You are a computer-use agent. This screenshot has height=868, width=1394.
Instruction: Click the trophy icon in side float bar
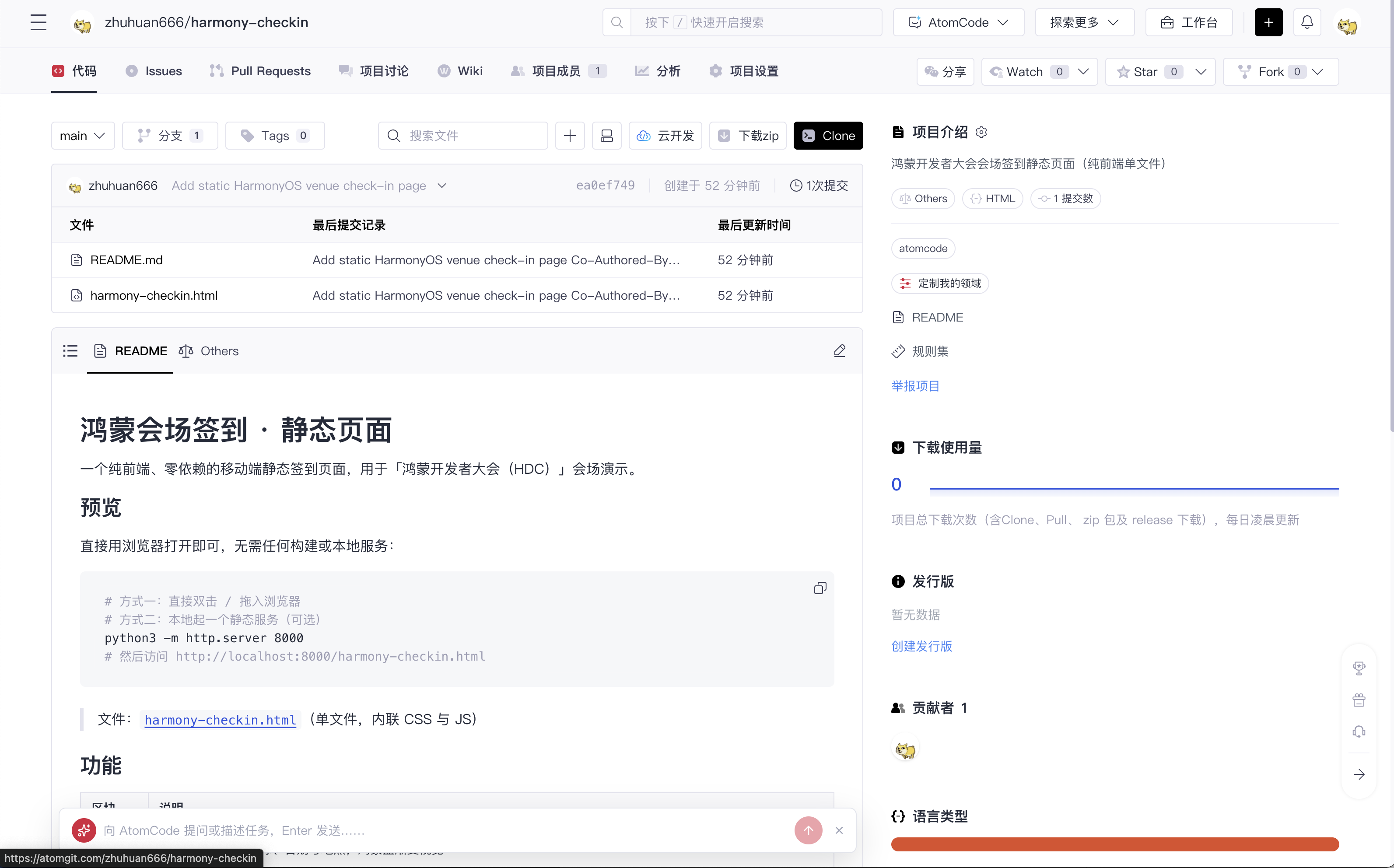coord(1359,668)
